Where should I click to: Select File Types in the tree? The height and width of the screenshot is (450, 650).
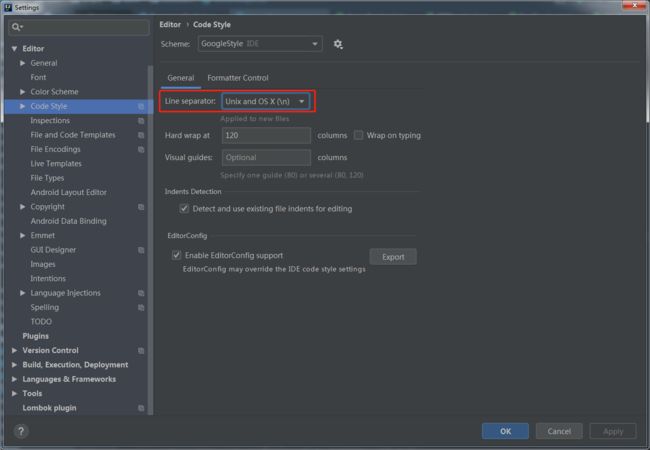[x=47, y=178]
